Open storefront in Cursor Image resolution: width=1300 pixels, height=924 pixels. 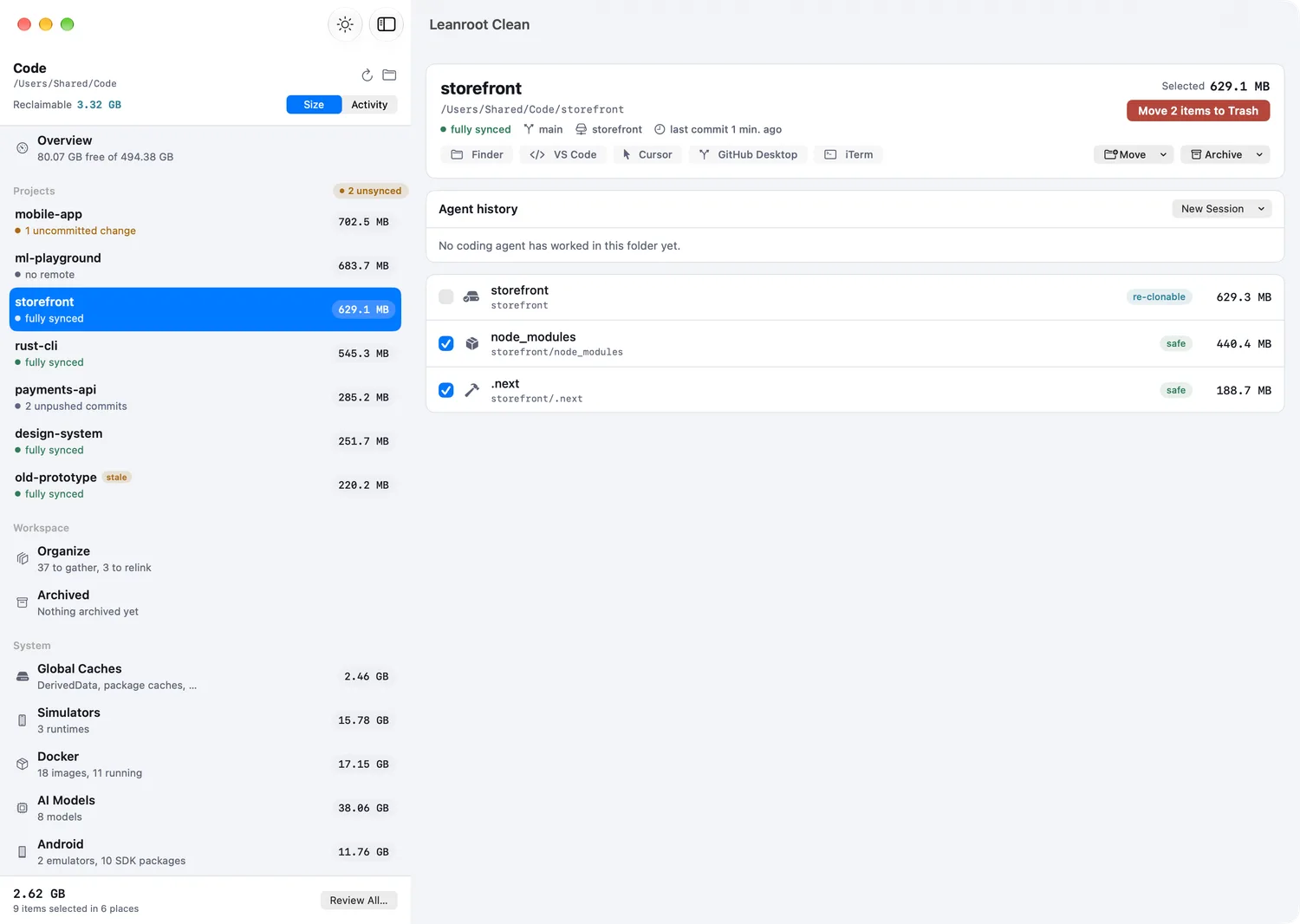click(x=647, y=154)
